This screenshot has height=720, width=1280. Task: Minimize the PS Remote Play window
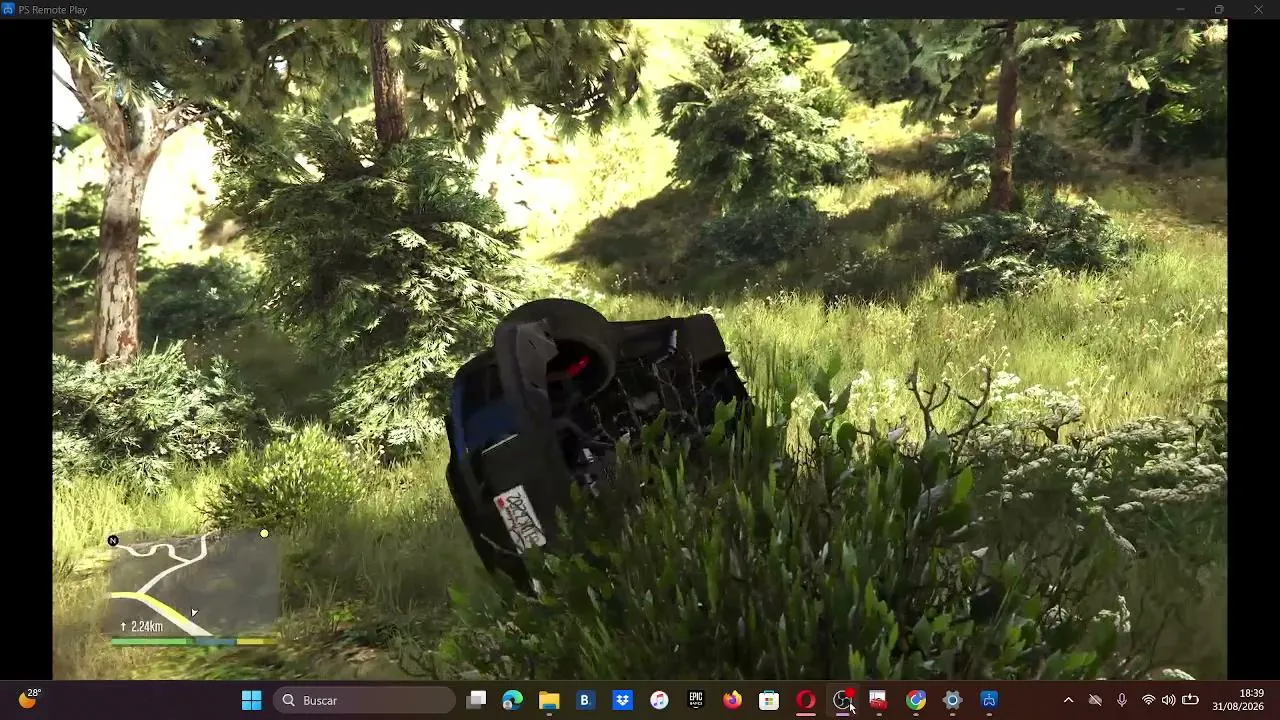click(x=1180, y=9)
